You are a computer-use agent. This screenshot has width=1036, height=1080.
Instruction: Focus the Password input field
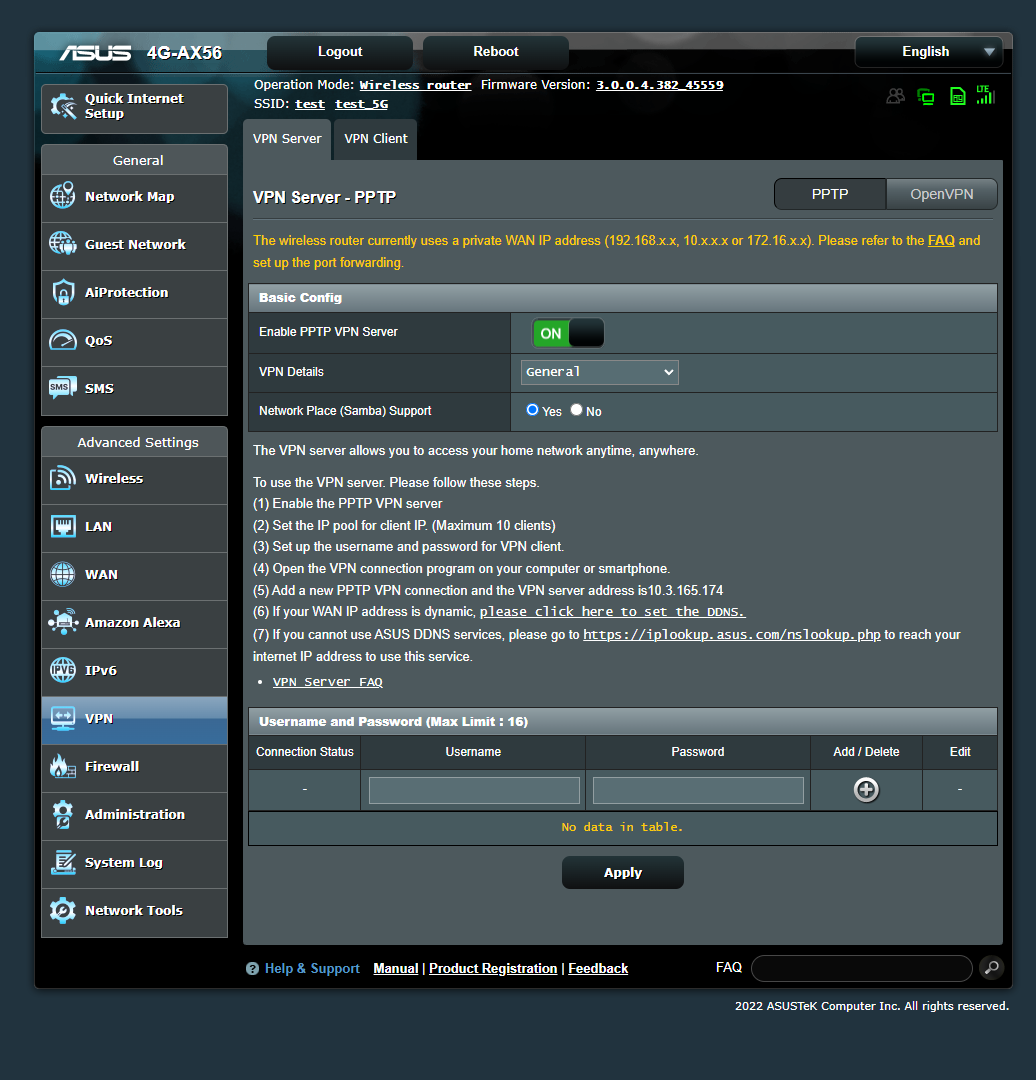pyautogui.click(x=698, y=790)
